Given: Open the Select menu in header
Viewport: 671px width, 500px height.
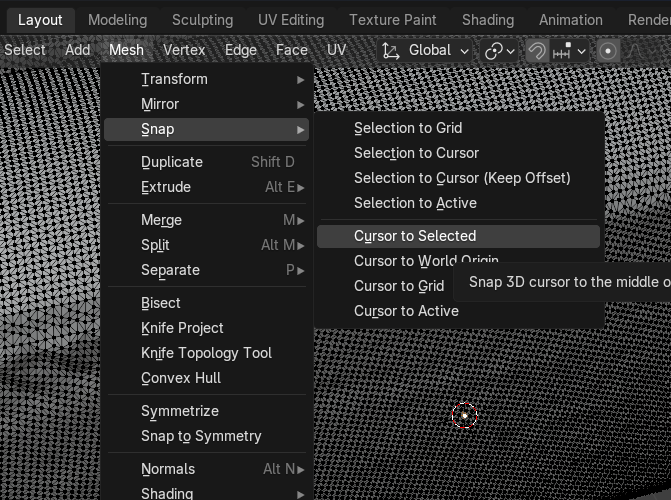Looking at the screenshot, I should pos(24,50).
